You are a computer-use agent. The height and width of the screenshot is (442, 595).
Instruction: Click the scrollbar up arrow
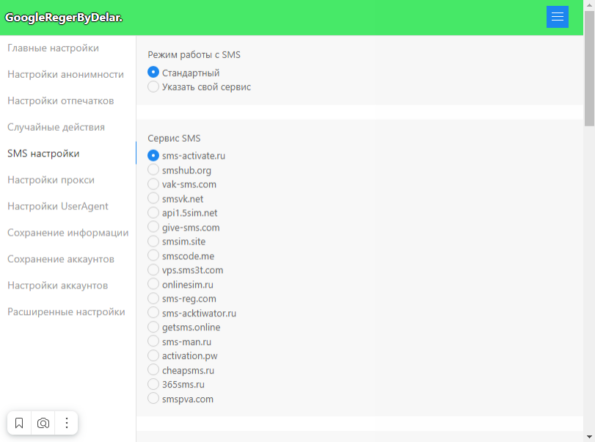pos(589,5)
